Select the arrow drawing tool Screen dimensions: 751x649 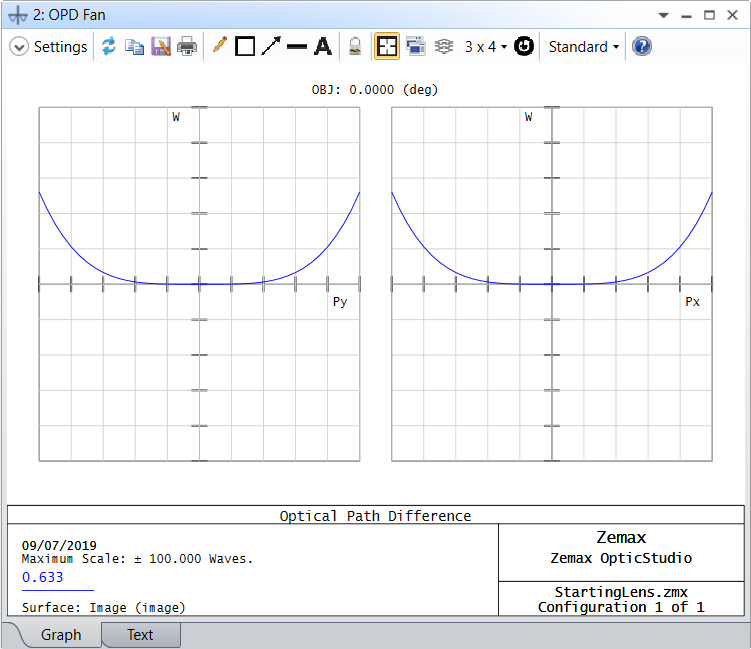[271, 47]
